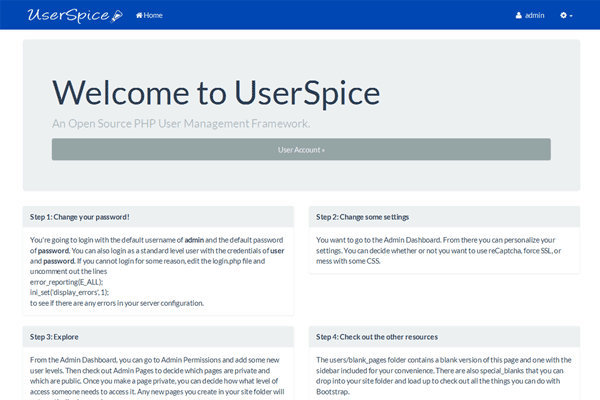Click the settings gear icon in navbar
This screenshot has height=400, width=600.
pos(563,16)
